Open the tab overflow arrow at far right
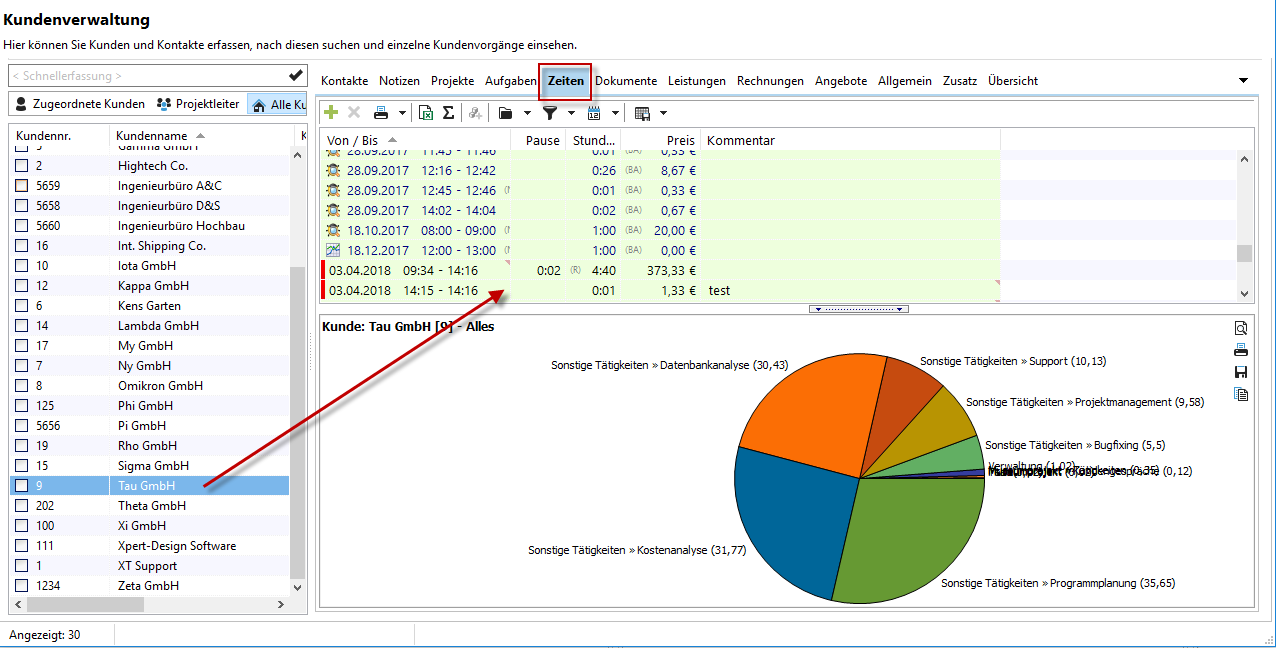The image size is (1276, 648). 1243,80
